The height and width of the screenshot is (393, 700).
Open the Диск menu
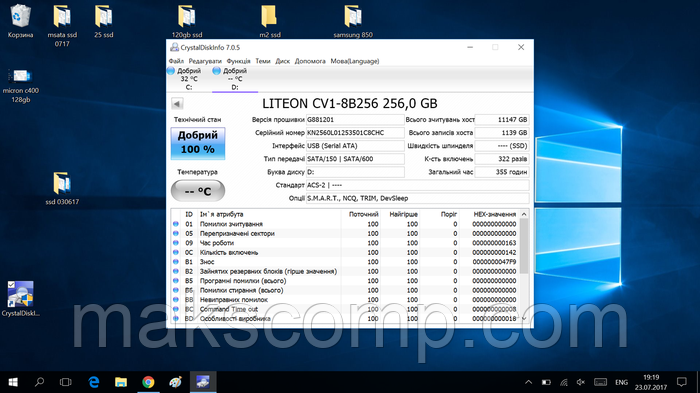click(x=283, y=61)
